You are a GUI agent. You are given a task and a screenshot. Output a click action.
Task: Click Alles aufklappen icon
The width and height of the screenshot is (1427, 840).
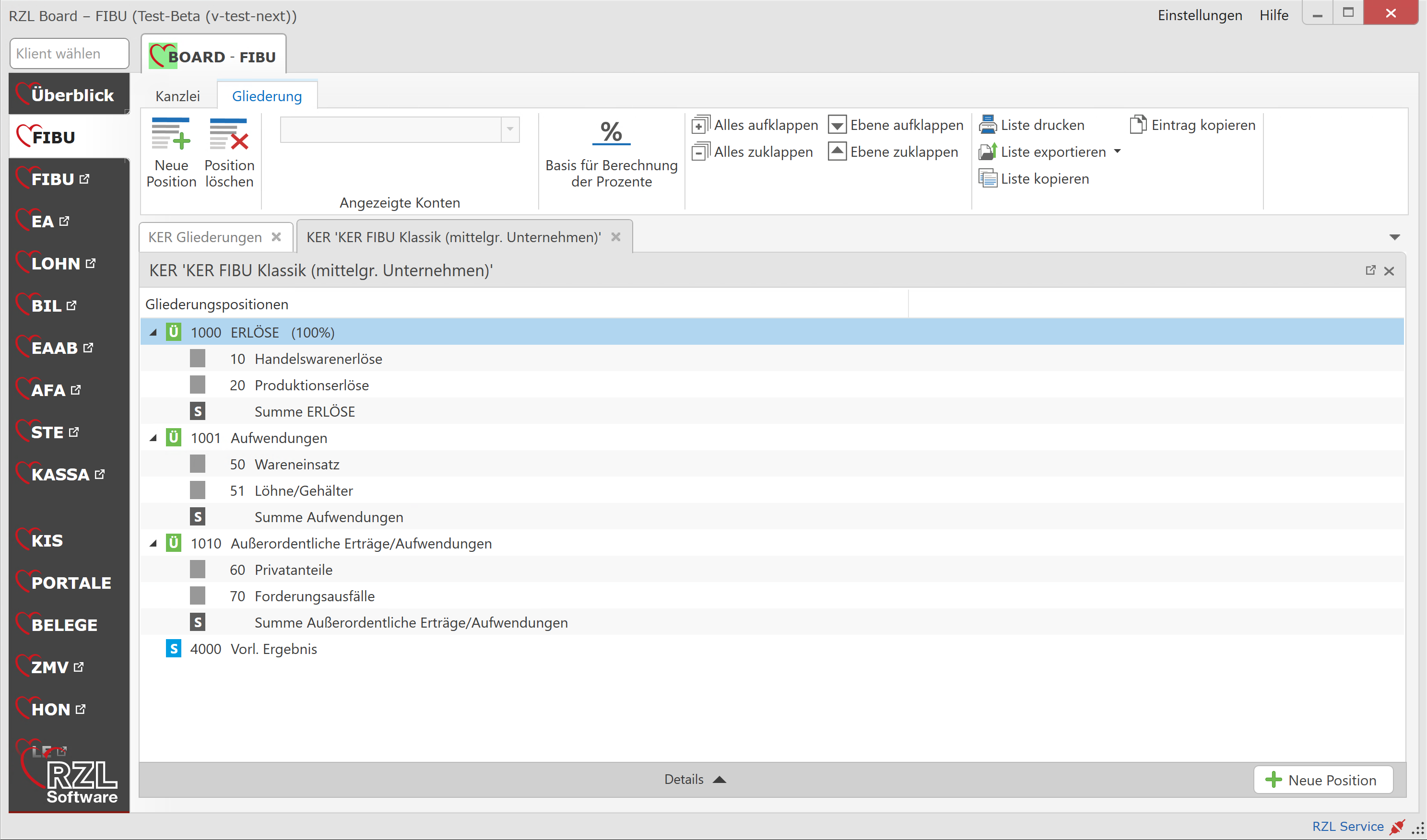tap(700, 125)
